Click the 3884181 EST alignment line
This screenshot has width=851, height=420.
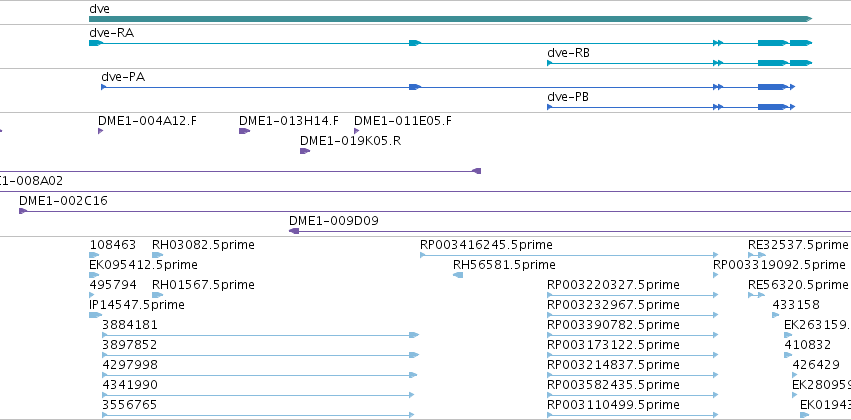point(261,335)
